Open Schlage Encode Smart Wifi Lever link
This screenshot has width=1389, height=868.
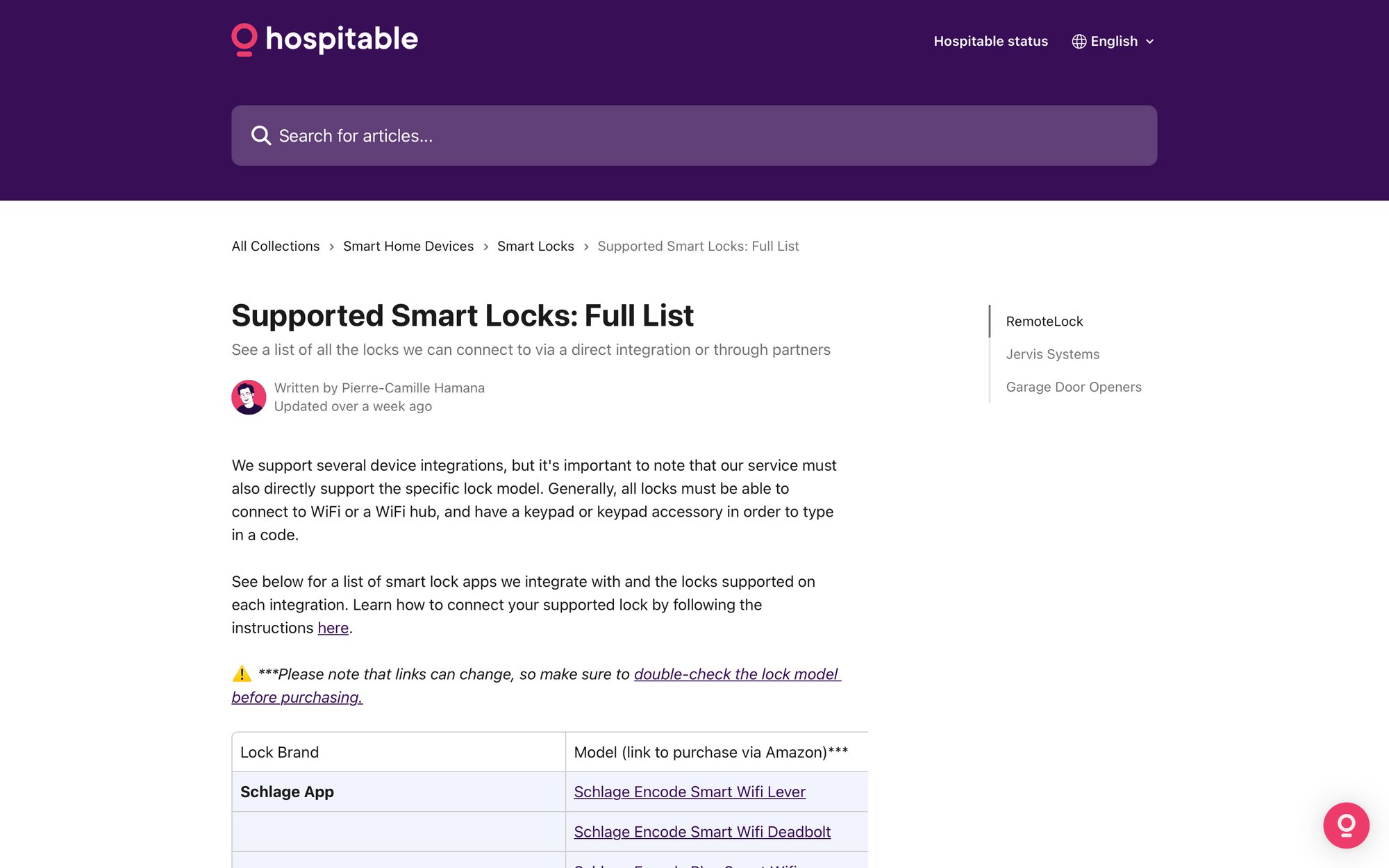(x=690, y=792)
